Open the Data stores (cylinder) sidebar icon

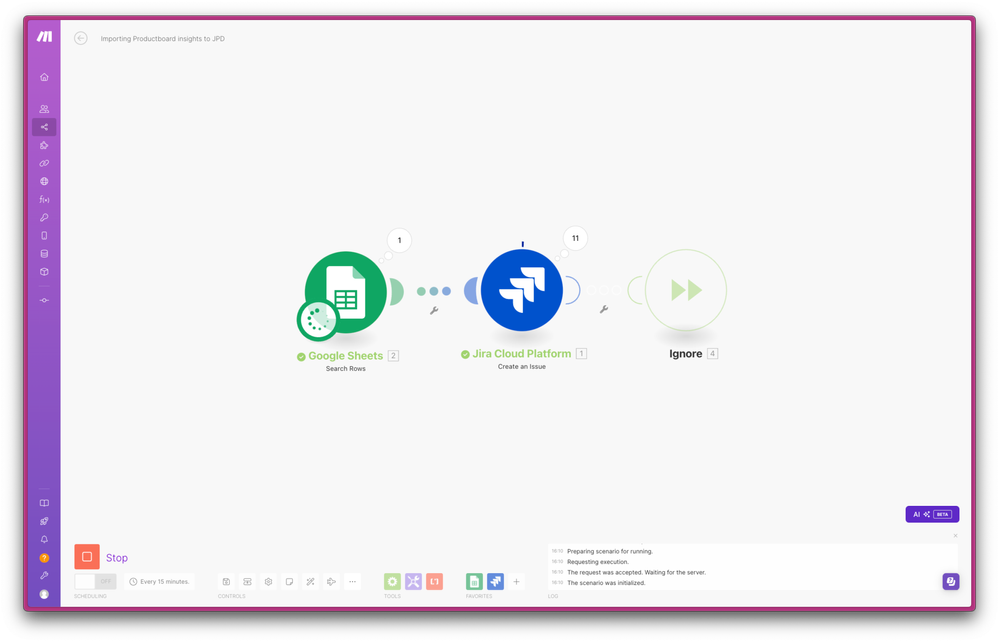pos(44,253)
